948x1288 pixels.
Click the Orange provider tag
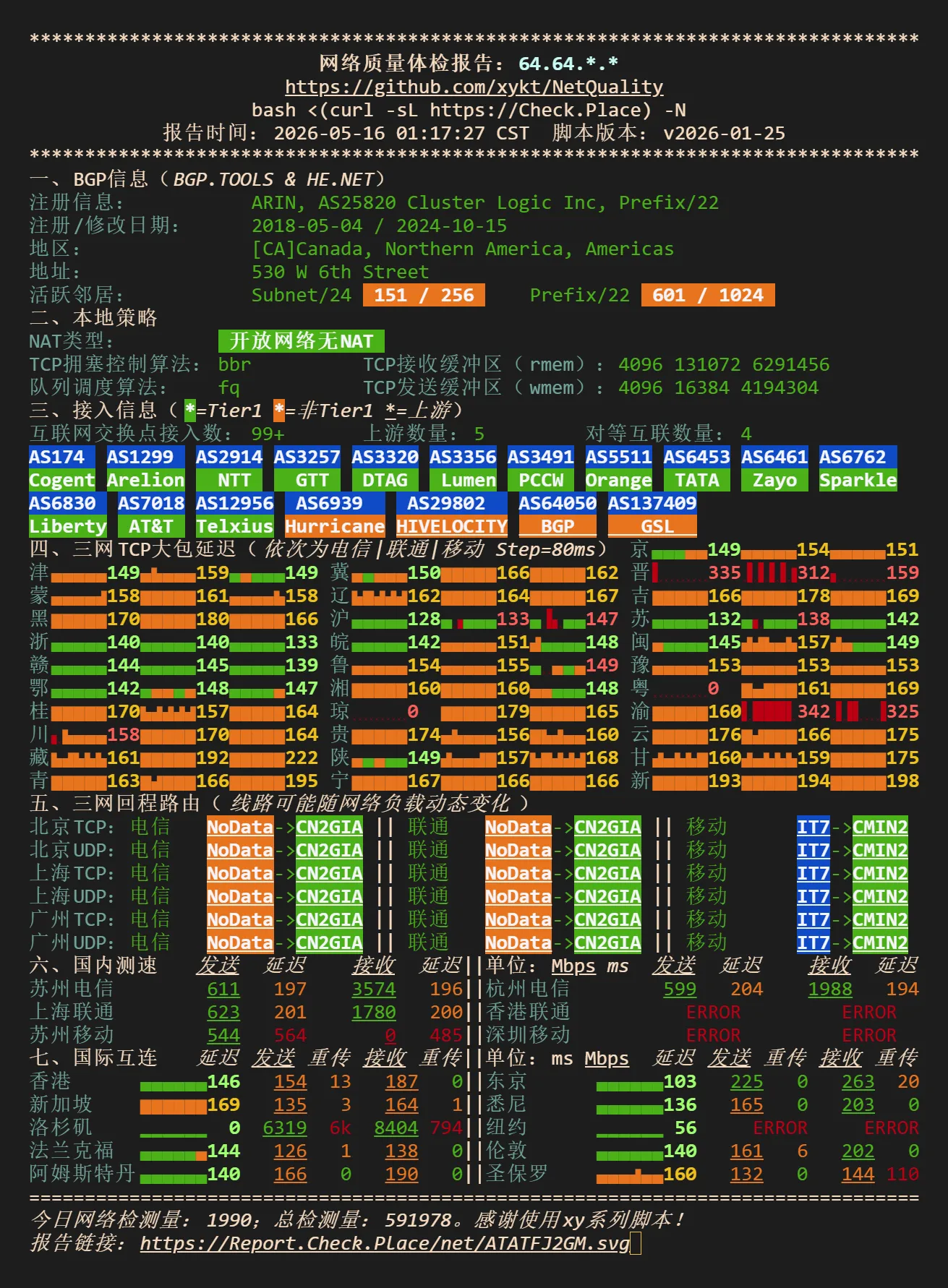pyautogui.click(x=619, y=480)
